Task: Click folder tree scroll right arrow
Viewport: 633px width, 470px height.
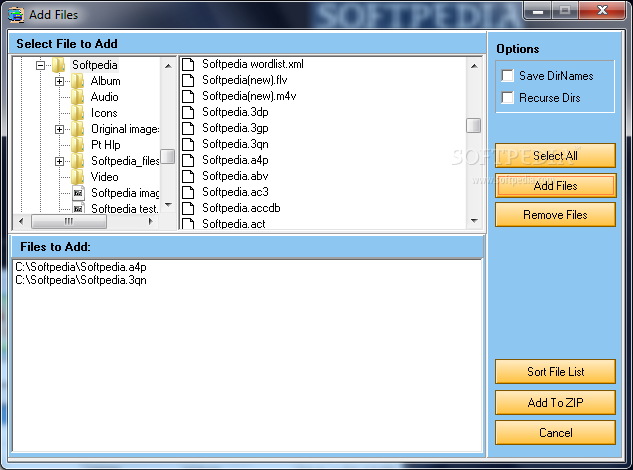Action: click(x=151, y=221)
